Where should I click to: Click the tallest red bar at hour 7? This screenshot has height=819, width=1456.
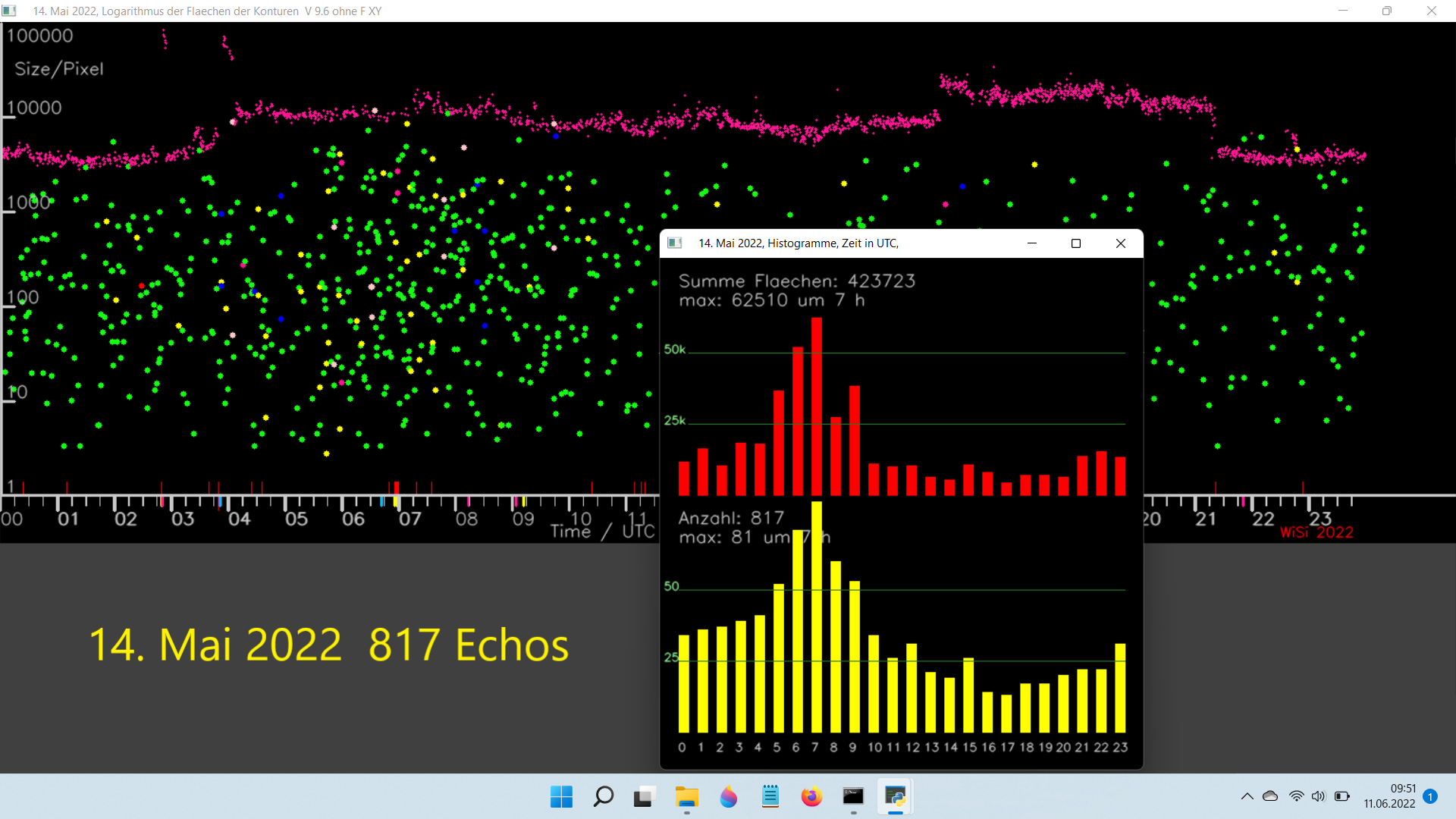click(817, 406)
